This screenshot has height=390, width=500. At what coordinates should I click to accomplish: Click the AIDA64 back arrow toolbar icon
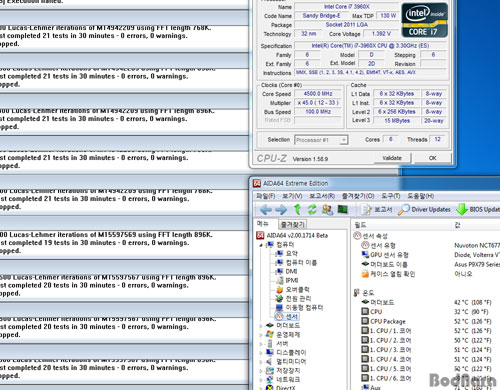click(x=266, y=210)
